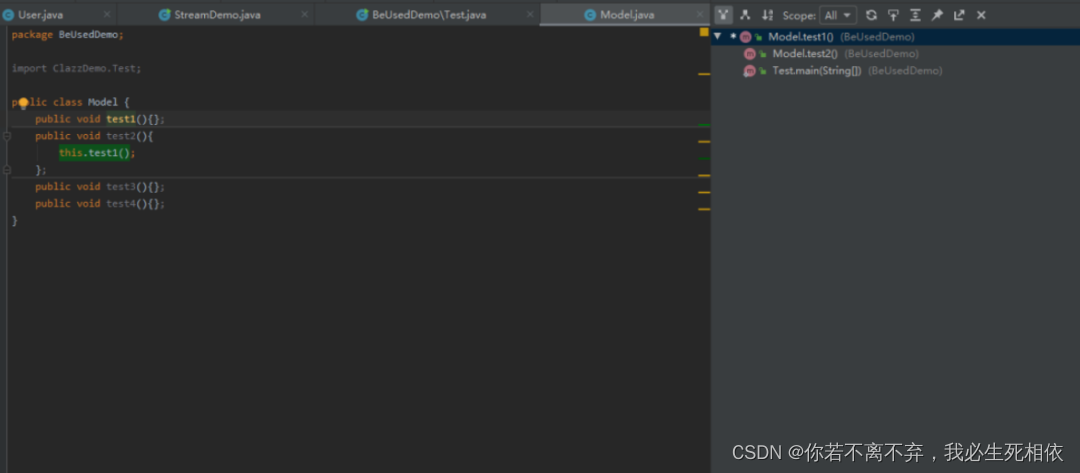The width and height of the screenshot is (1080, 473).
Task: Close the hierarchy panel
Action: pos(982,14)
